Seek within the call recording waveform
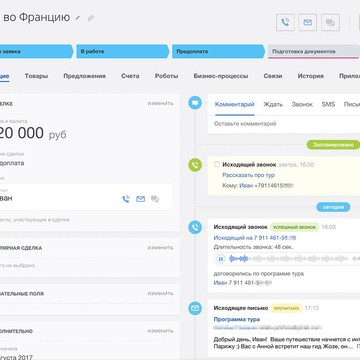 pos(288,259)
